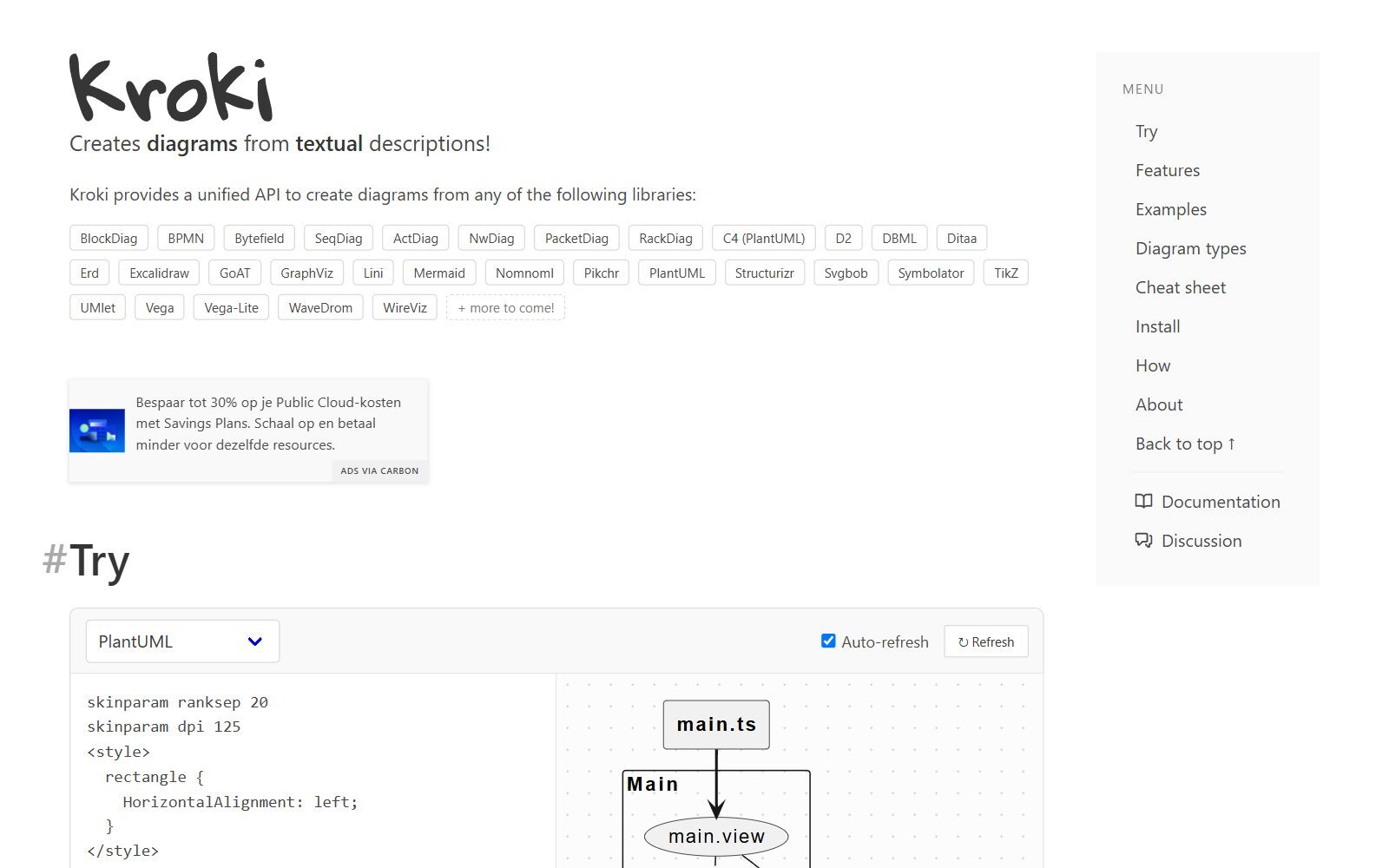
Task: Open the Mermaid library tag
Action: click(439, 273)
